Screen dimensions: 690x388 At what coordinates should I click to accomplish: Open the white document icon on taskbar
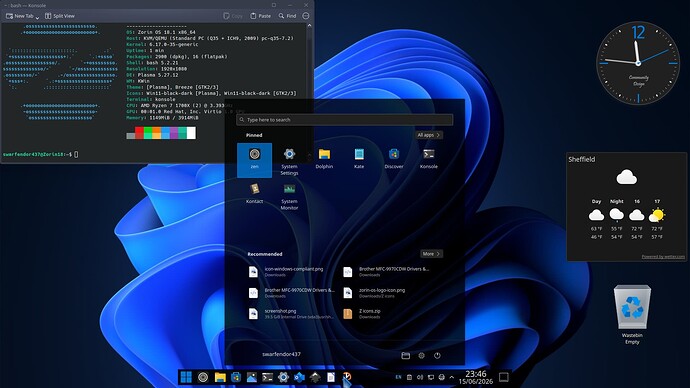(331, 377)
